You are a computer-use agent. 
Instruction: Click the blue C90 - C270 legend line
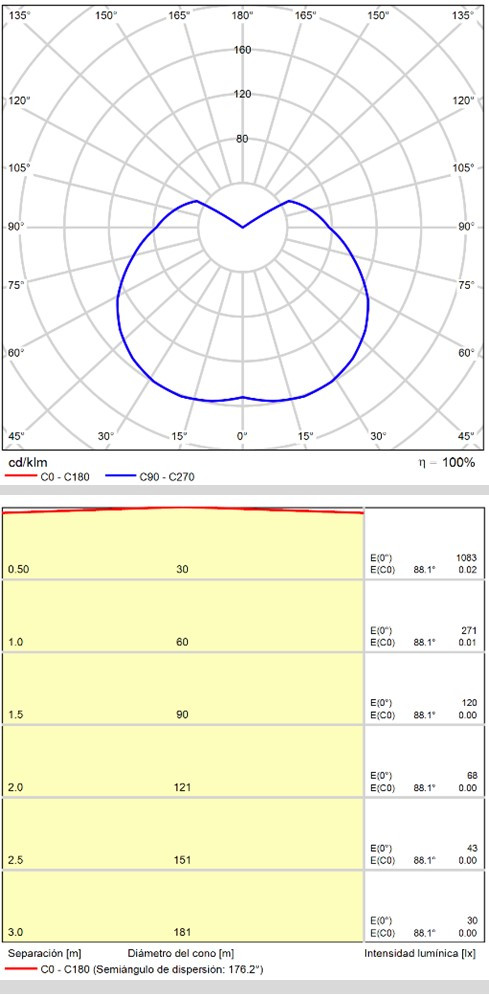(x=119, y=477)
